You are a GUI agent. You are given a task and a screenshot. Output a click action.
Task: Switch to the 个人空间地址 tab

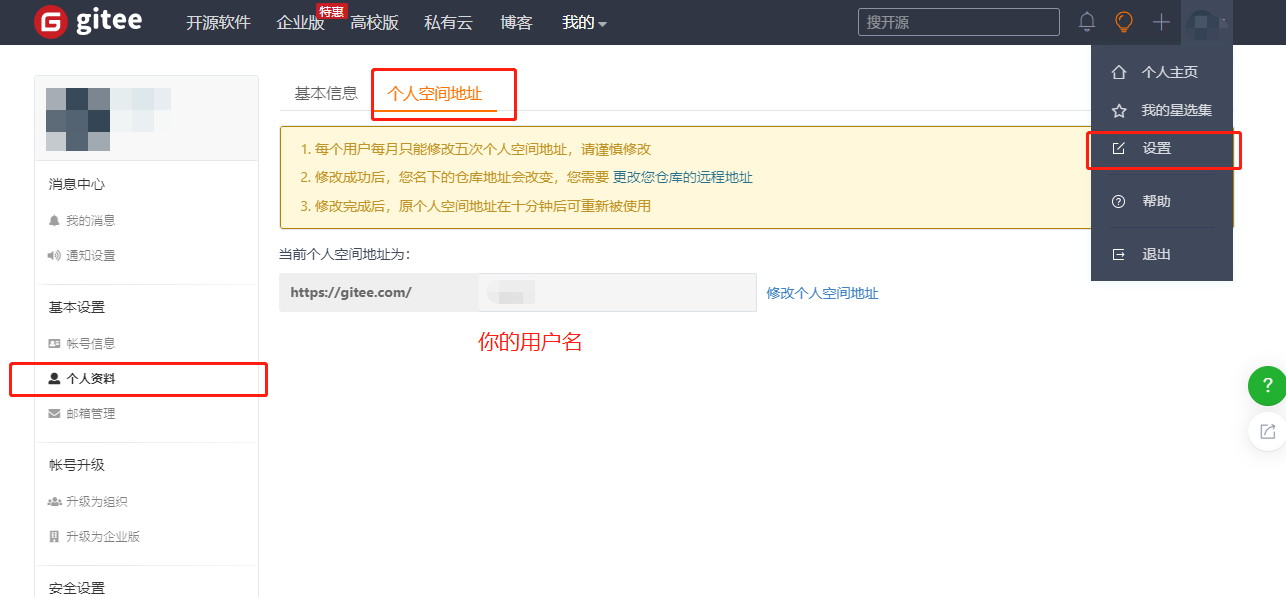(x=435, y=93)
